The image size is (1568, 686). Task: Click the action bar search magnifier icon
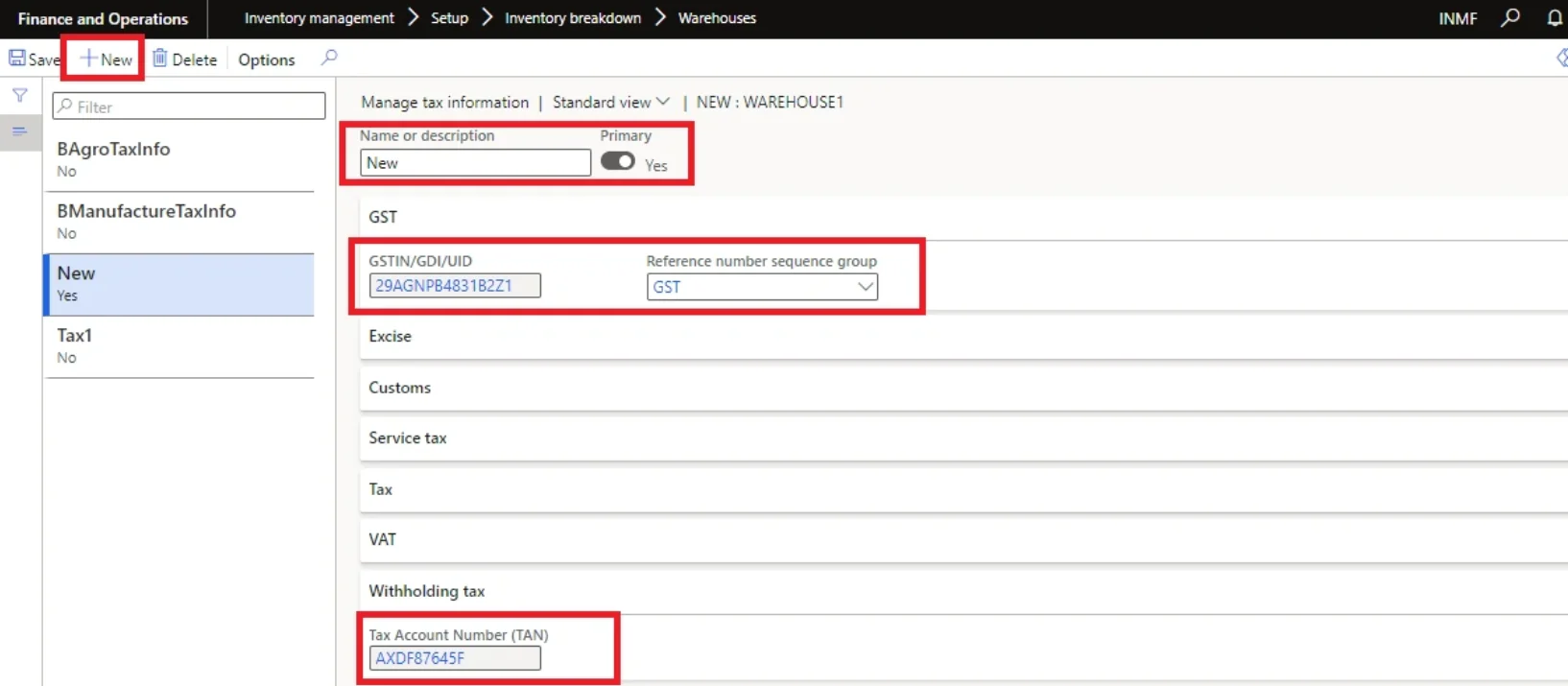[x=329, y=58]
